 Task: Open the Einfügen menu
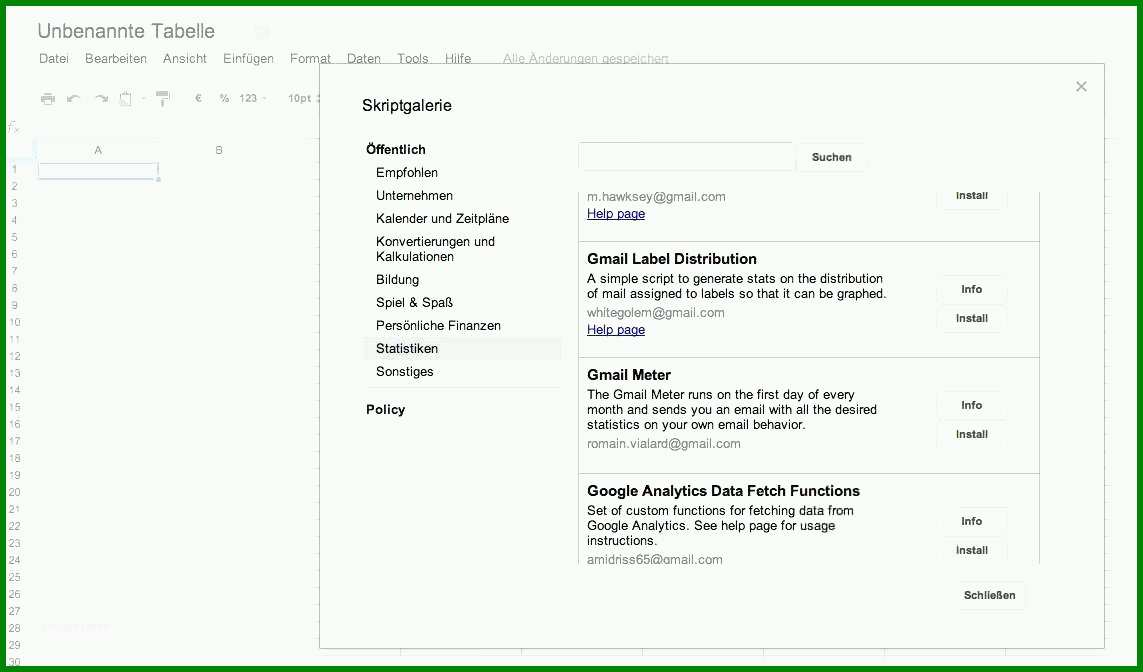249,58
